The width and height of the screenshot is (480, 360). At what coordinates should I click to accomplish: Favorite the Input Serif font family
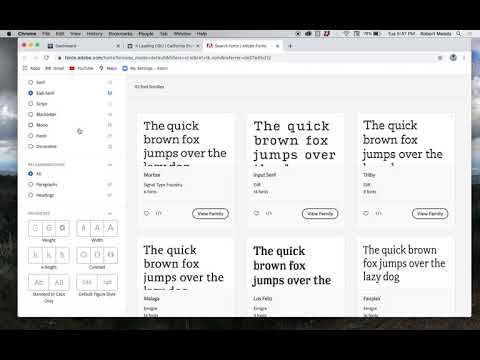(256, 213)
